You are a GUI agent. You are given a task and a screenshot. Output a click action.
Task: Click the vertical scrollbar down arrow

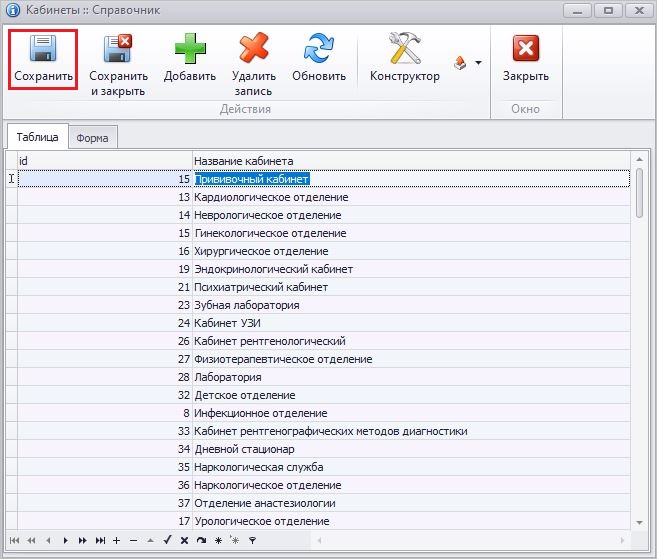(640, 522)
